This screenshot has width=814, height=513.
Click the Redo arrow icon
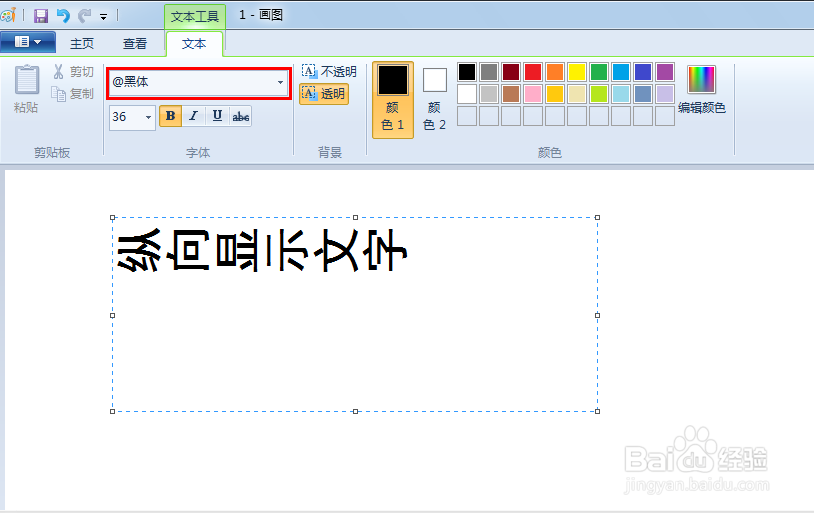coord(85,16)
